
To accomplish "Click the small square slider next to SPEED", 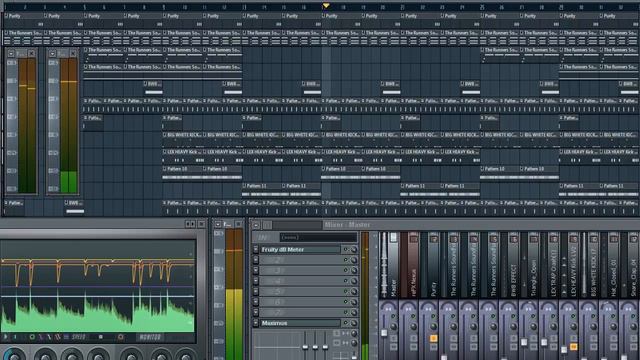I will (101, 337).
